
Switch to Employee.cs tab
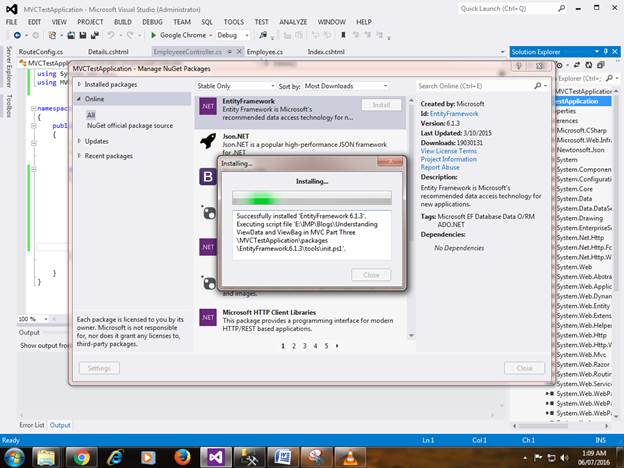(x=265, y=52)
